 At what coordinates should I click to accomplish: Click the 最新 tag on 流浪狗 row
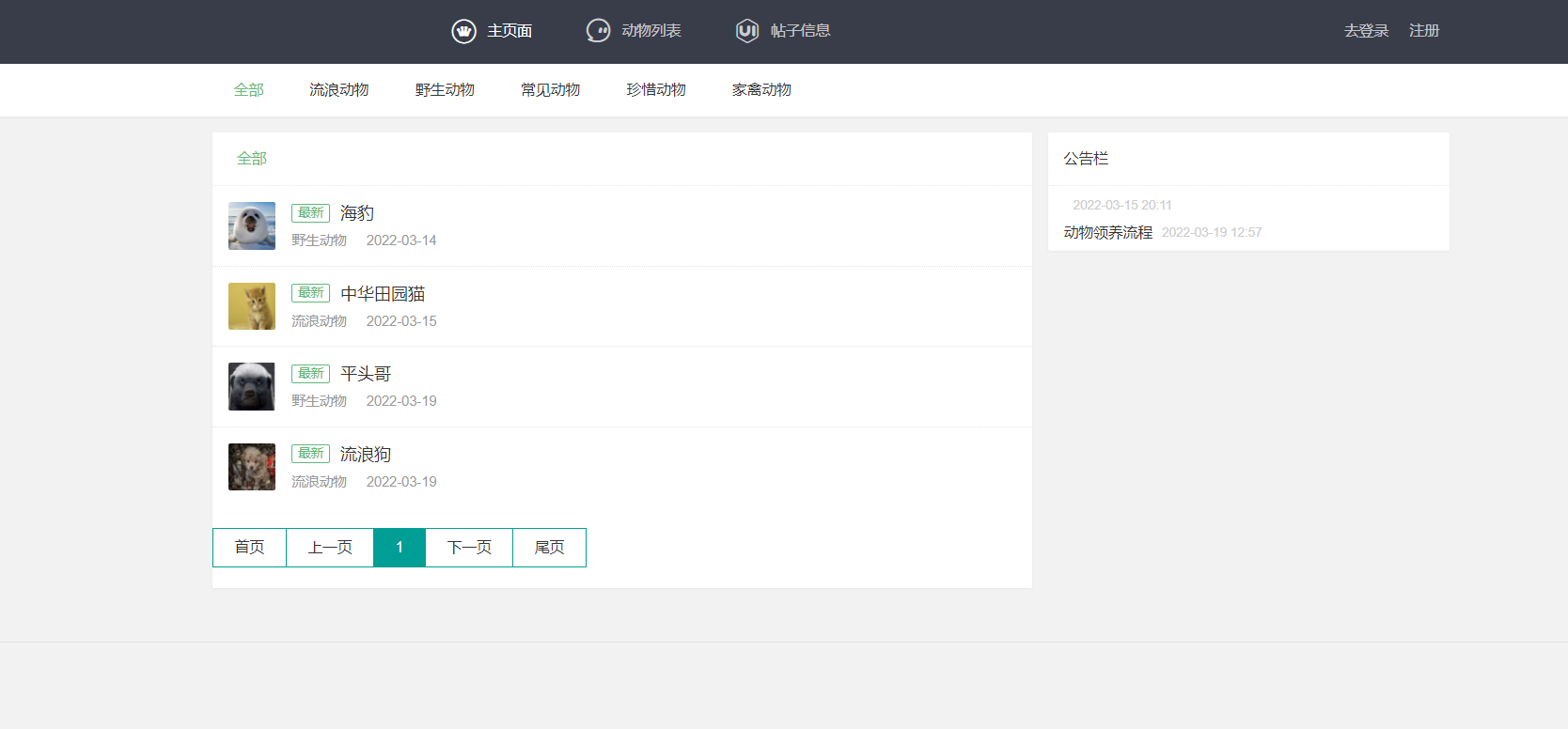pyautogui.click(x=310, y=454)
